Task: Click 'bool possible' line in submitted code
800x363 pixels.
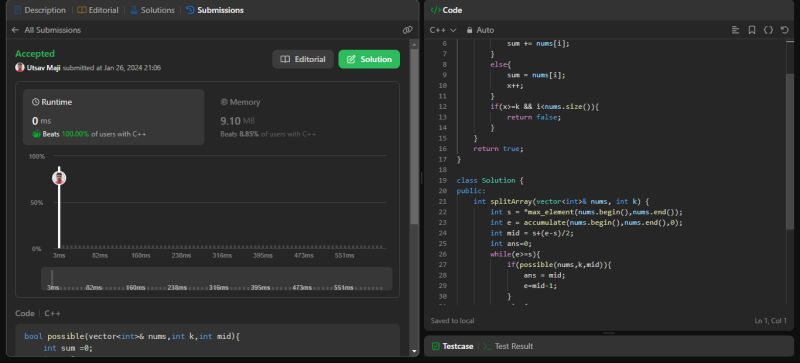Action: pyautogui.click(x=132, y=336)
